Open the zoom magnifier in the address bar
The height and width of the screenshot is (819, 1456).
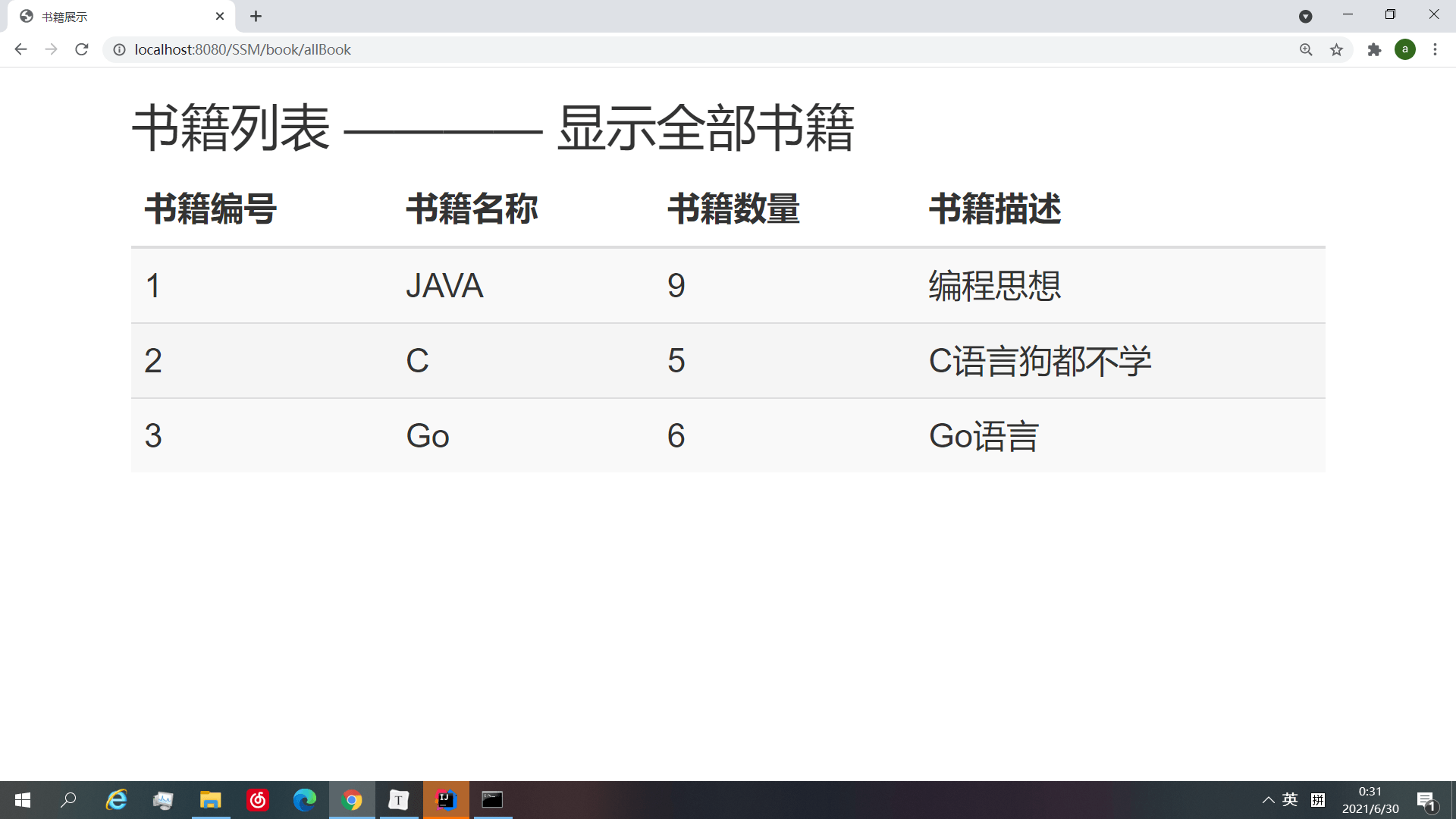(x=1306, y=49)
